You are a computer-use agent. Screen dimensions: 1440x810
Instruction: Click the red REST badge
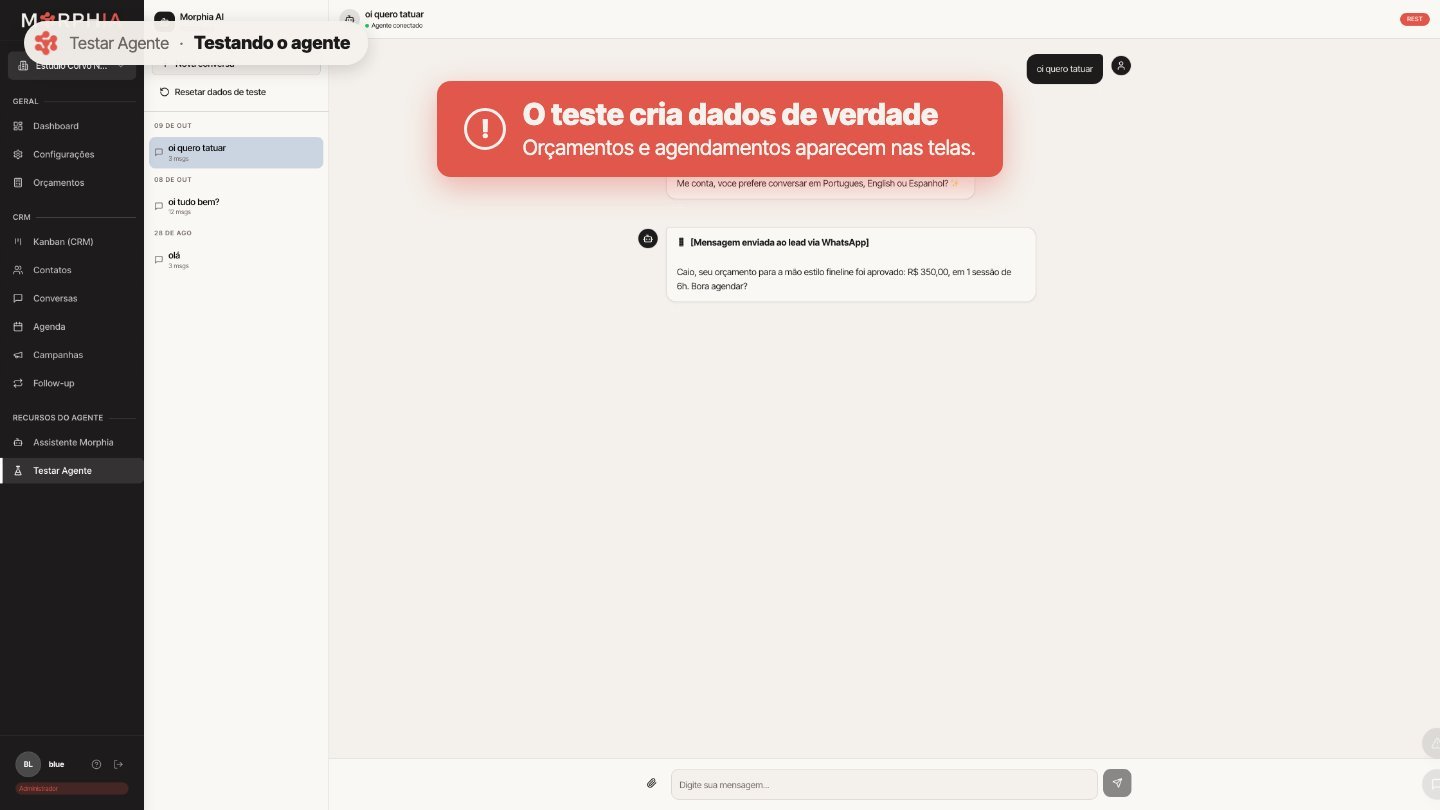coord(1414,19)
